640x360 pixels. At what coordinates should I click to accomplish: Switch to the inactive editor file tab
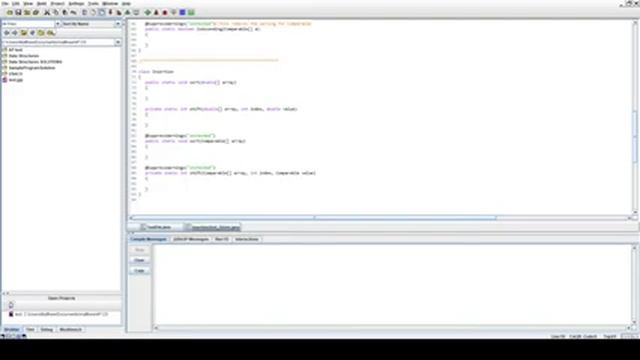tap(159, 227)
